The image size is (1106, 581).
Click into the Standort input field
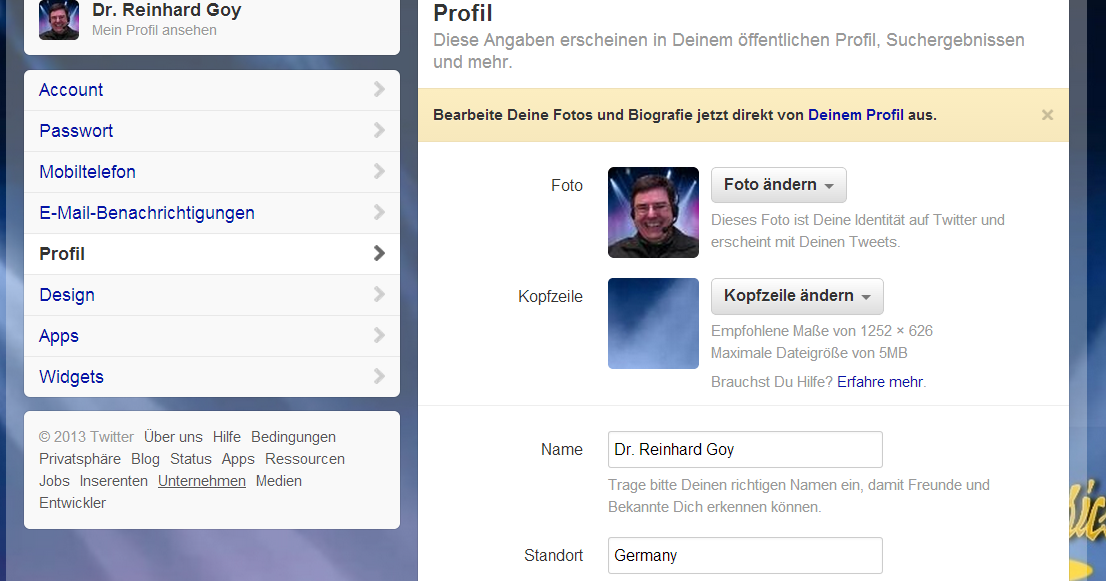pyautogui.click(x=745, y=556)
